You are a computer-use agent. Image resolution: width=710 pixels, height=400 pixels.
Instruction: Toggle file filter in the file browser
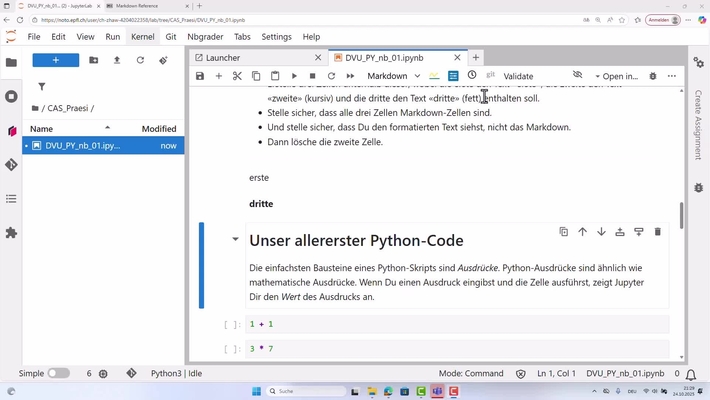click(x=42, y=87)
